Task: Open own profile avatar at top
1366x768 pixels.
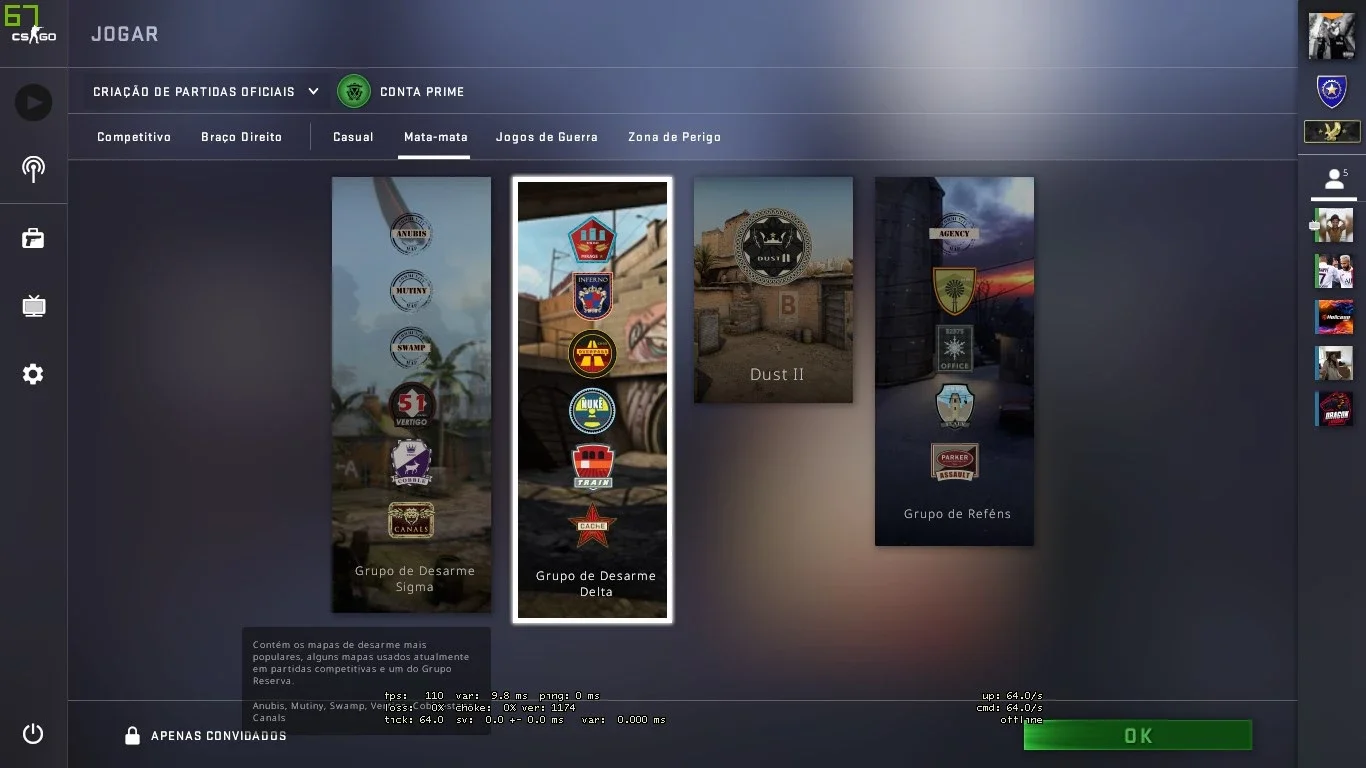Action: click(1332, 36)
